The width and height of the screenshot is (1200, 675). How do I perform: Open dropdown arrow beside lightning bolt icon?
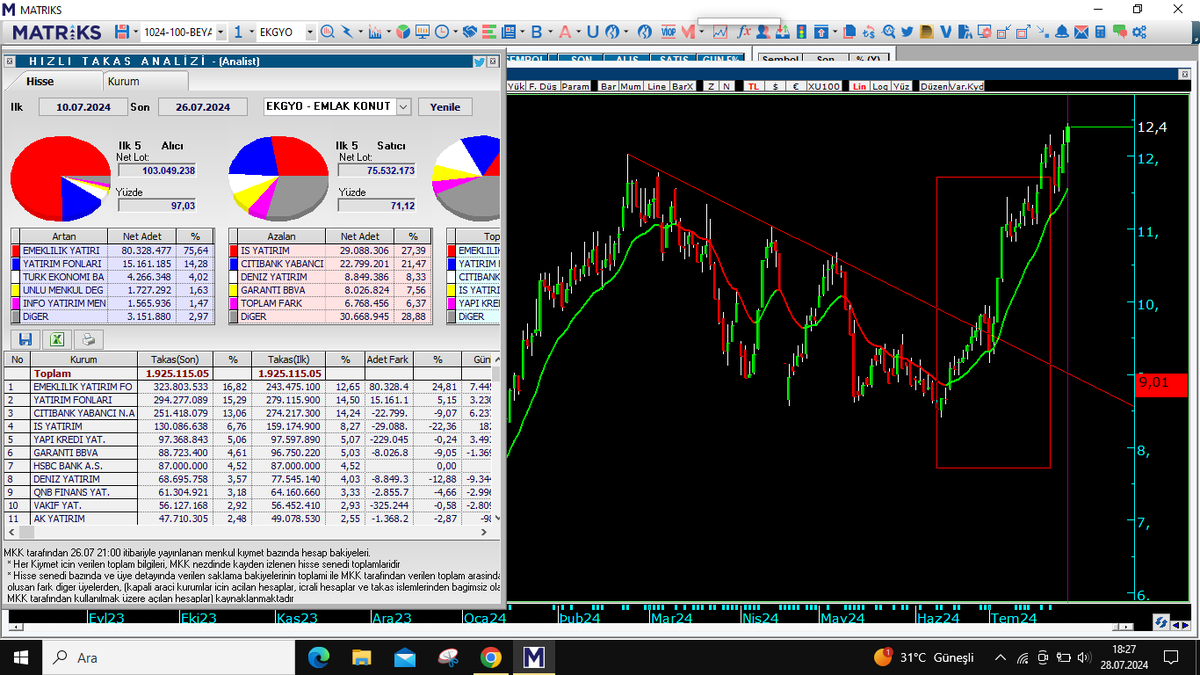click(360, 32)
